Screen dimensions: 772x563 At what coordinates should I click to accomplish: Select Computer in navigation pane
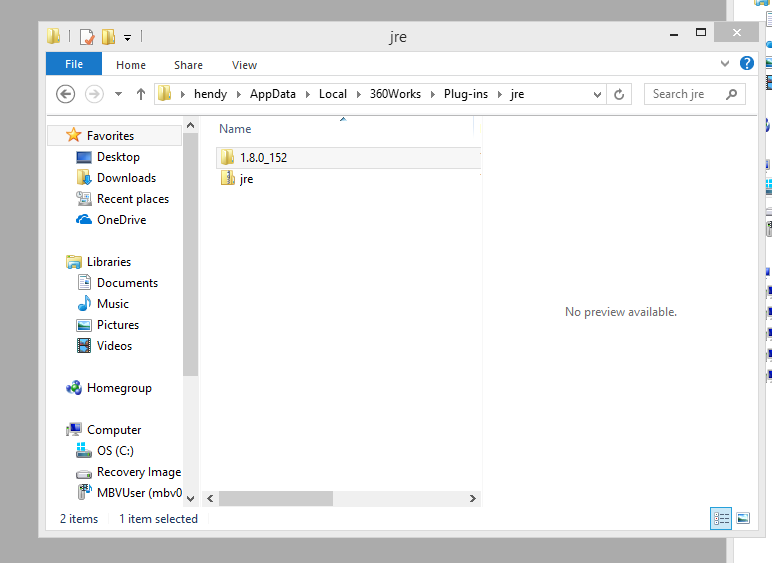tap(114, 430)
